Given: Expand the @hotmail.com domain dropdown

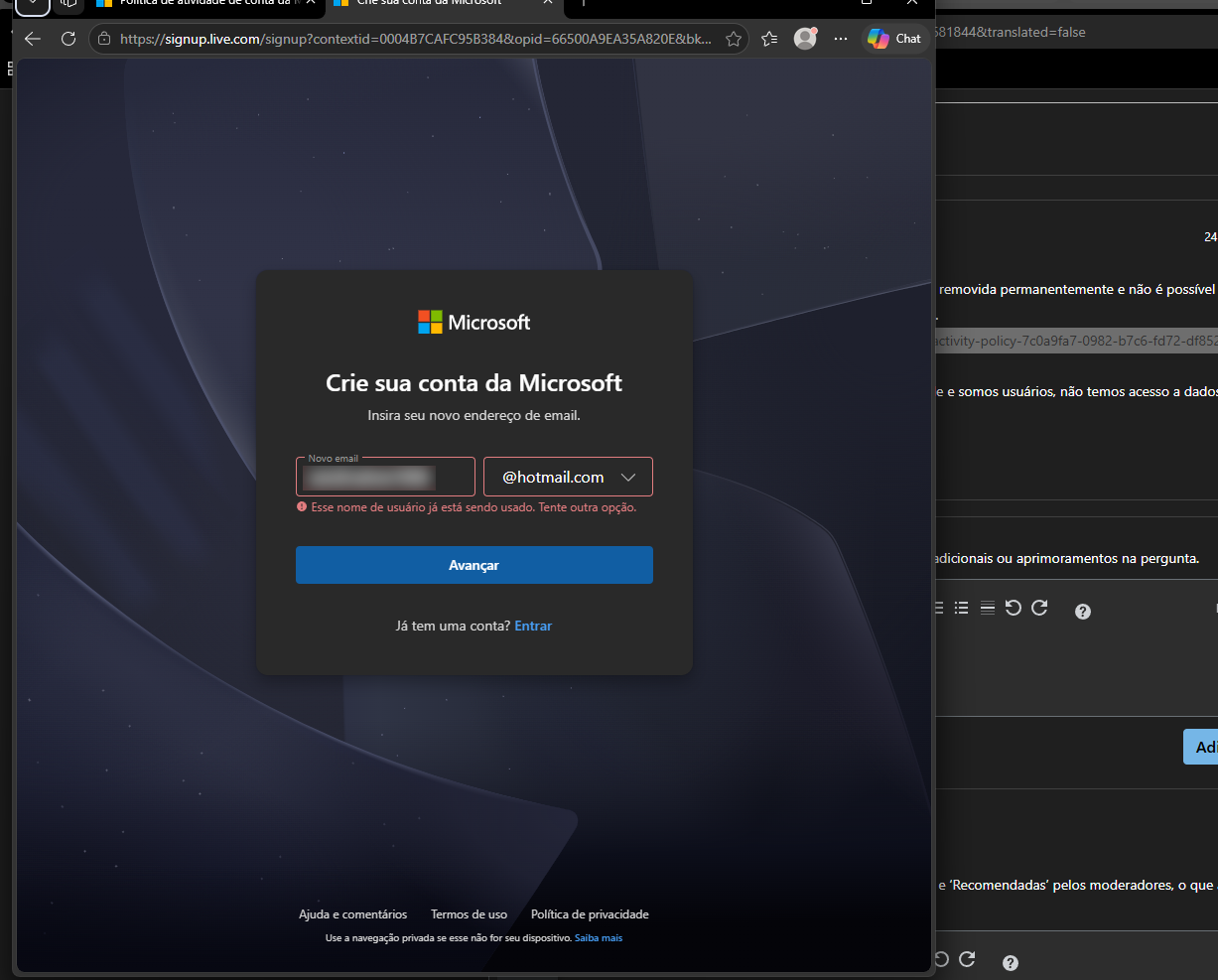Looking at the screenshot, I should click(x=568, y=477).
